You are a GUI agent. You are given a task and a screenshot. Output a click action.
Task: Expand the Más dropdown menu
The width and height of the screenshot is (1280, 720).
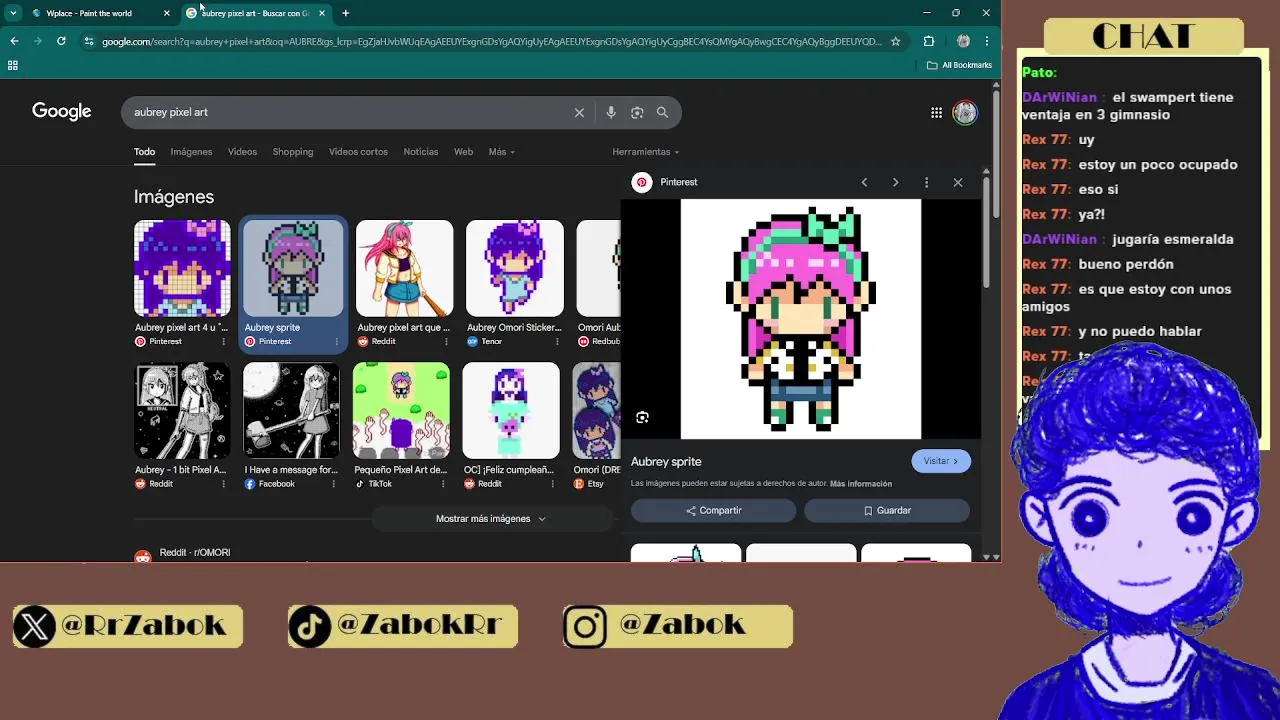click(501, 152)
